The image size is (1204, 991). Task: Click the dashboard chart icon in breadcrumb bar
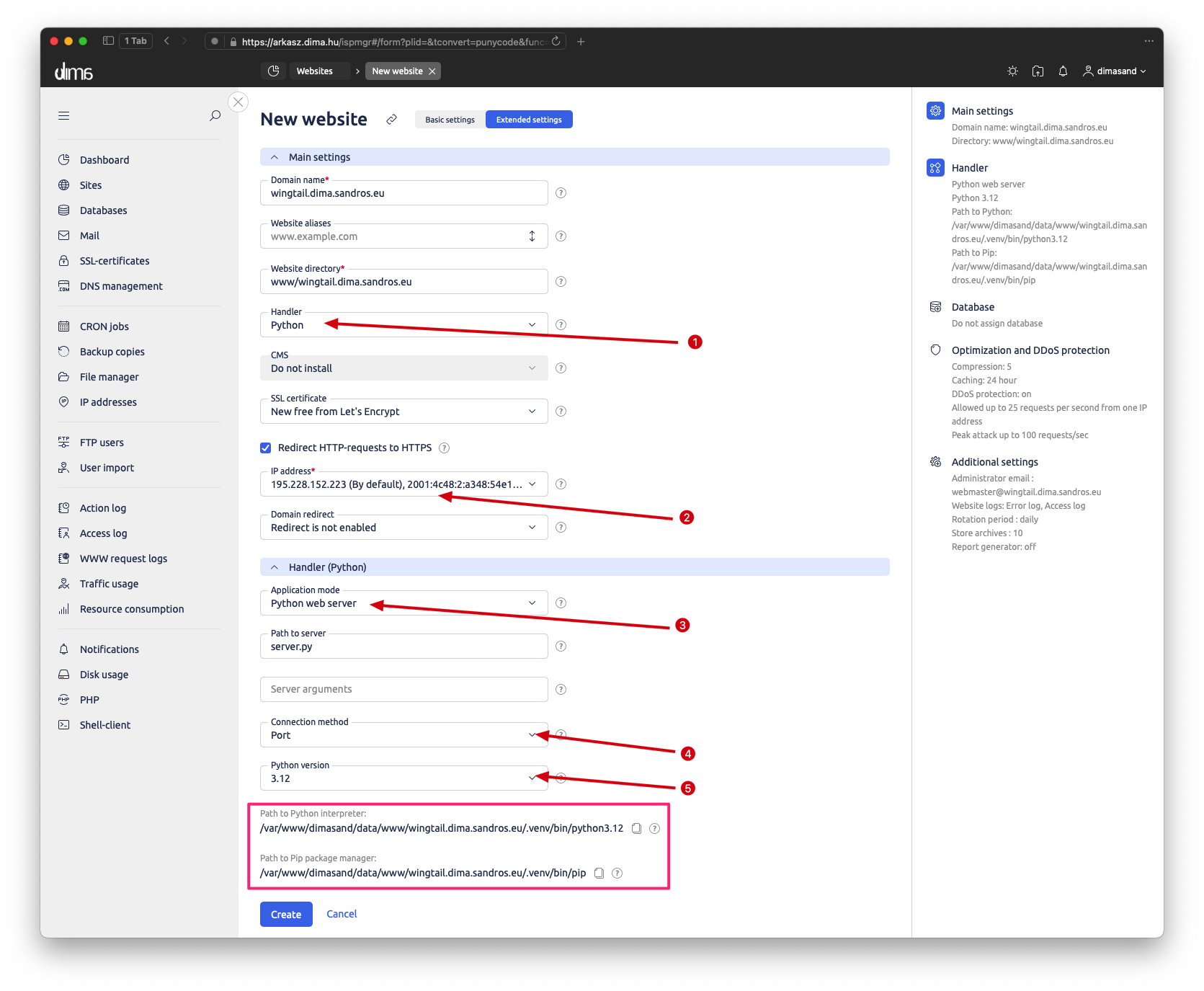tap(273, 71)
